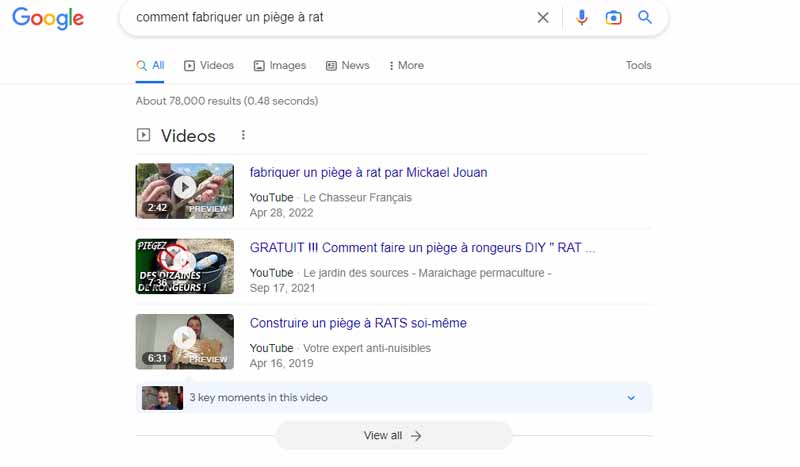The image size is (800, 467).
Task: Open 'Construire un piège à RATS soi-même' link
Action: [x=358, y=323]
